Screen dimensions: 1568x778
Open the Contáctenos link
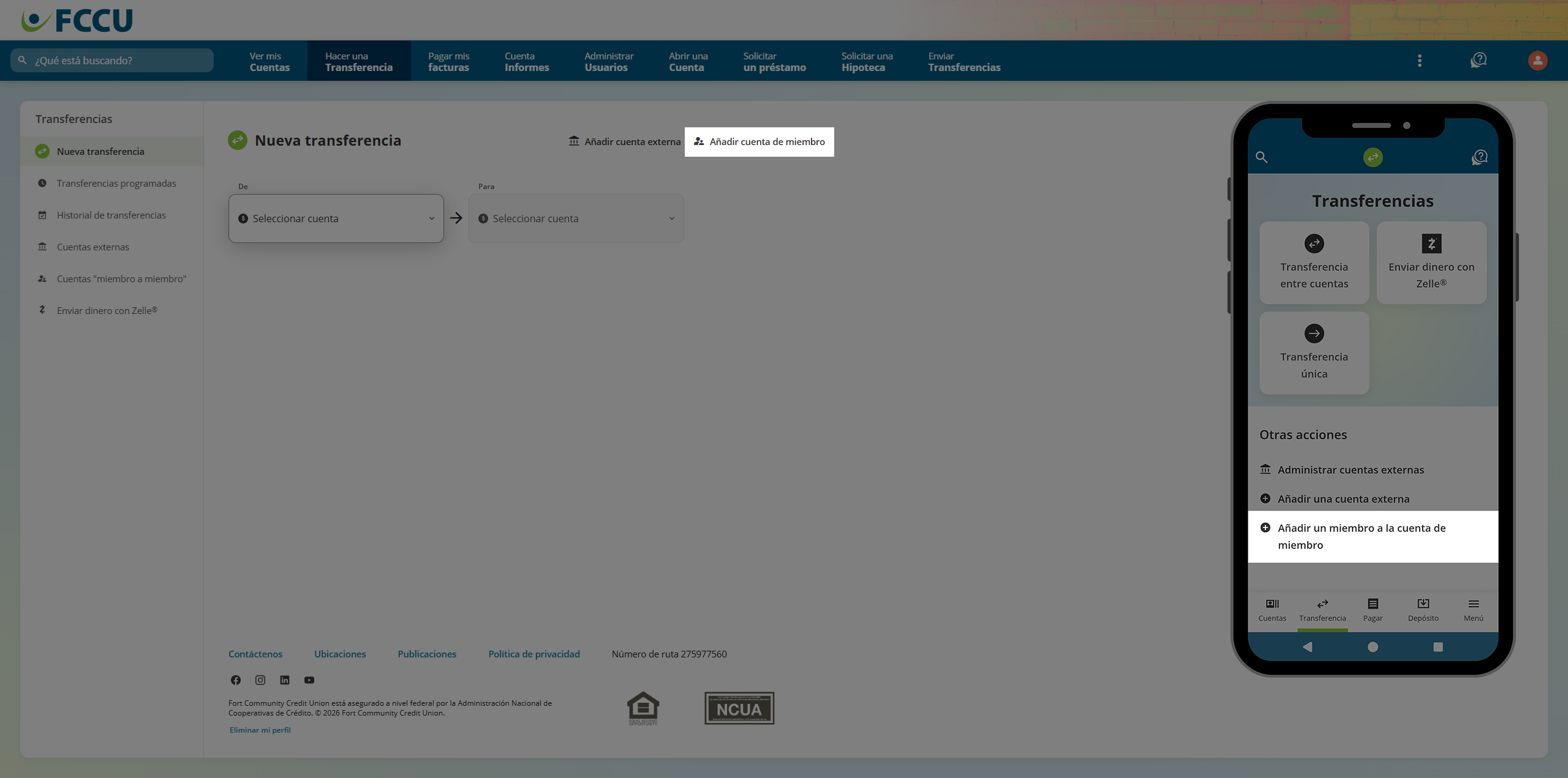(x=255, y=654)
